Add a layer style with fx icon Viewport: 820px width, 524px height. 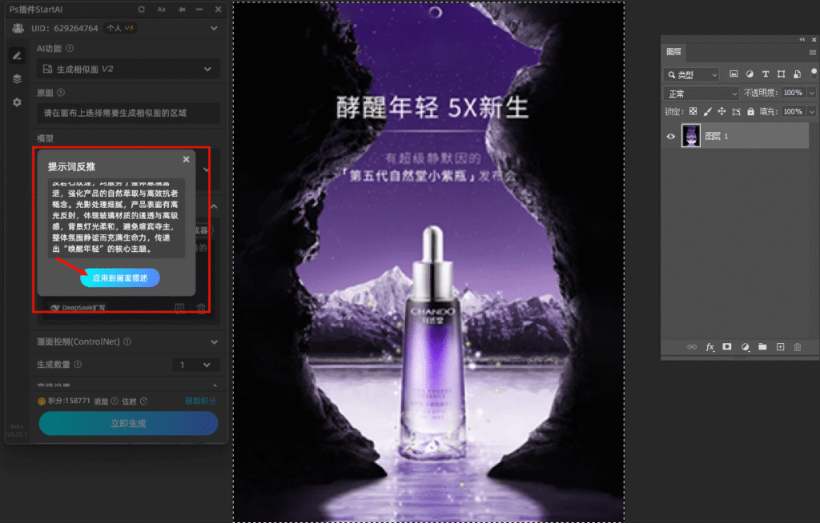click(710, 347)
